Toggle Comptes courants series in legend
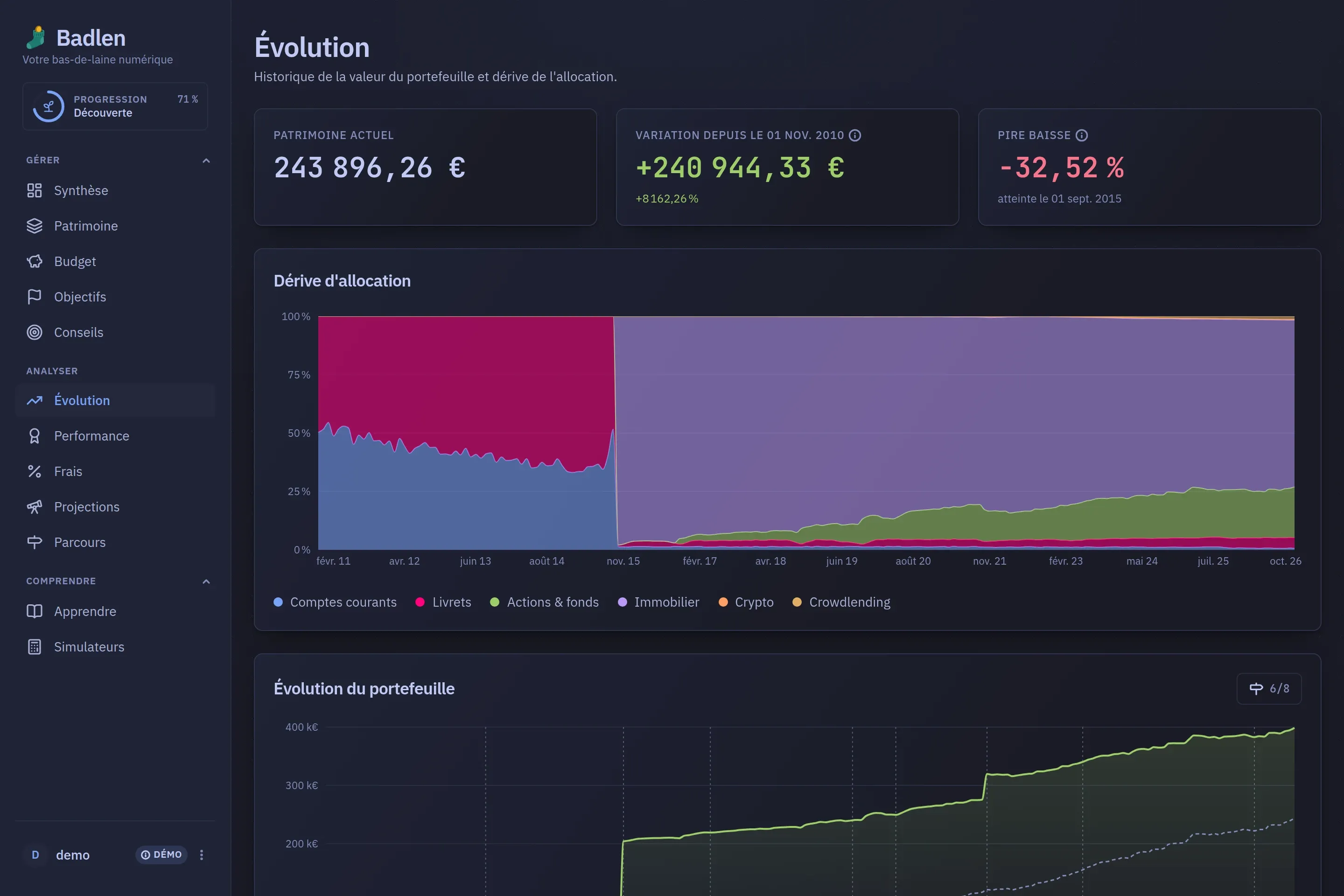The image size is (1344, 896). tap(335, 602)
